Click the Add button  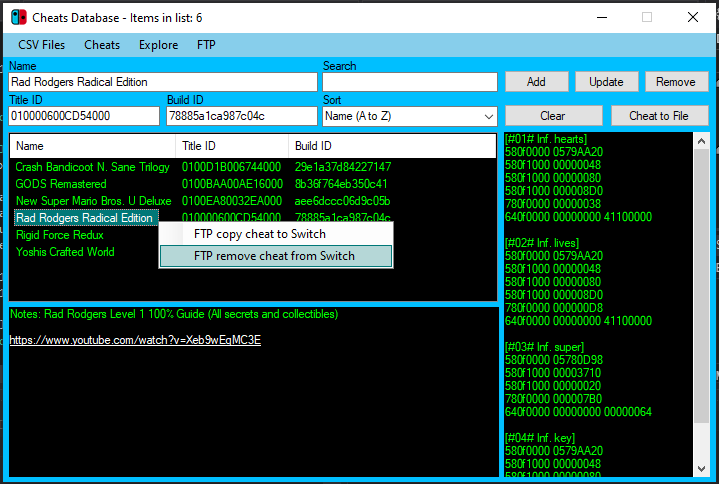coord(536,82)
